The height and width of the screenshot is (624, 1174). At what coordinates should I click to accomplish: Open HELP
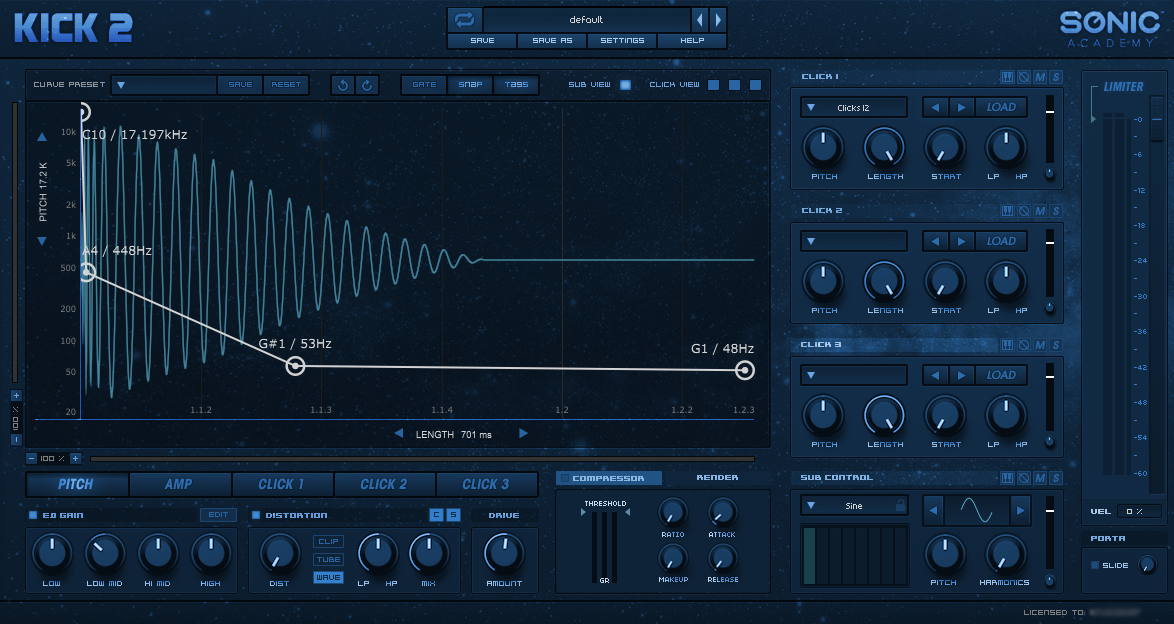click(692, 40)
